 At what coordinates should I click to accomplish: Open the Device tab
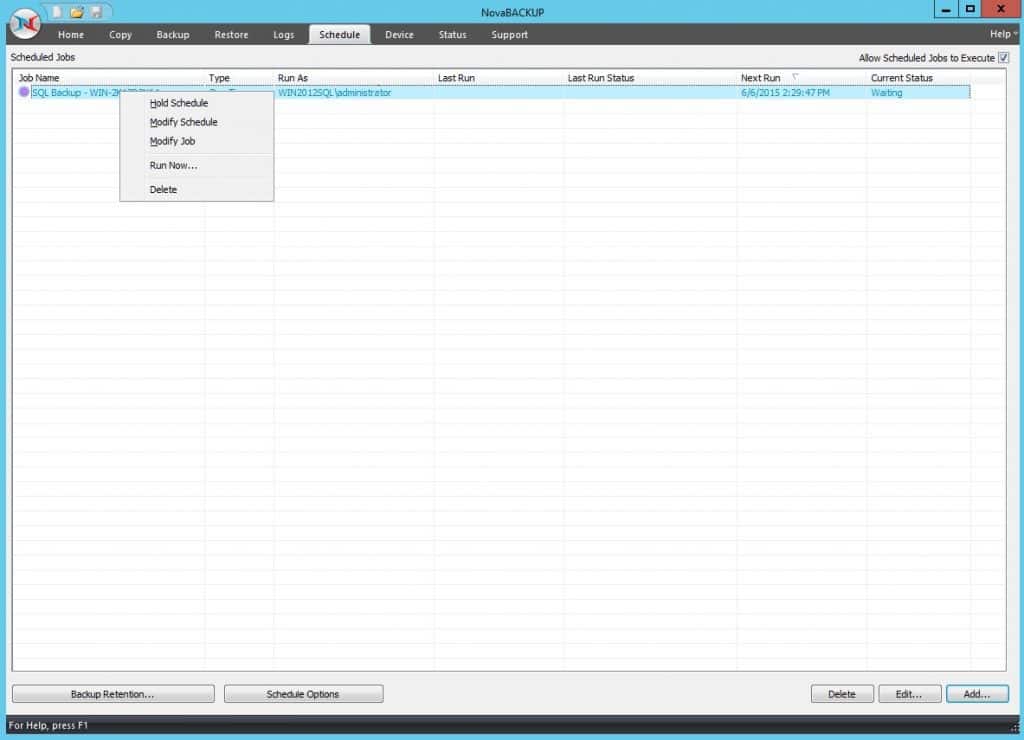(399, 34)
